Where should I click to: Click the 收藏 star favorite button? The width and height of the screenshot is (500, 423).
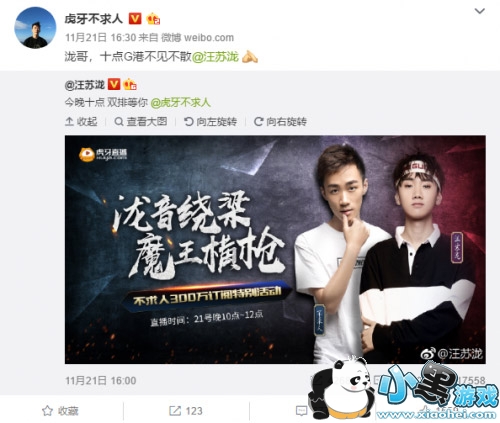click(x=60, y=411)
